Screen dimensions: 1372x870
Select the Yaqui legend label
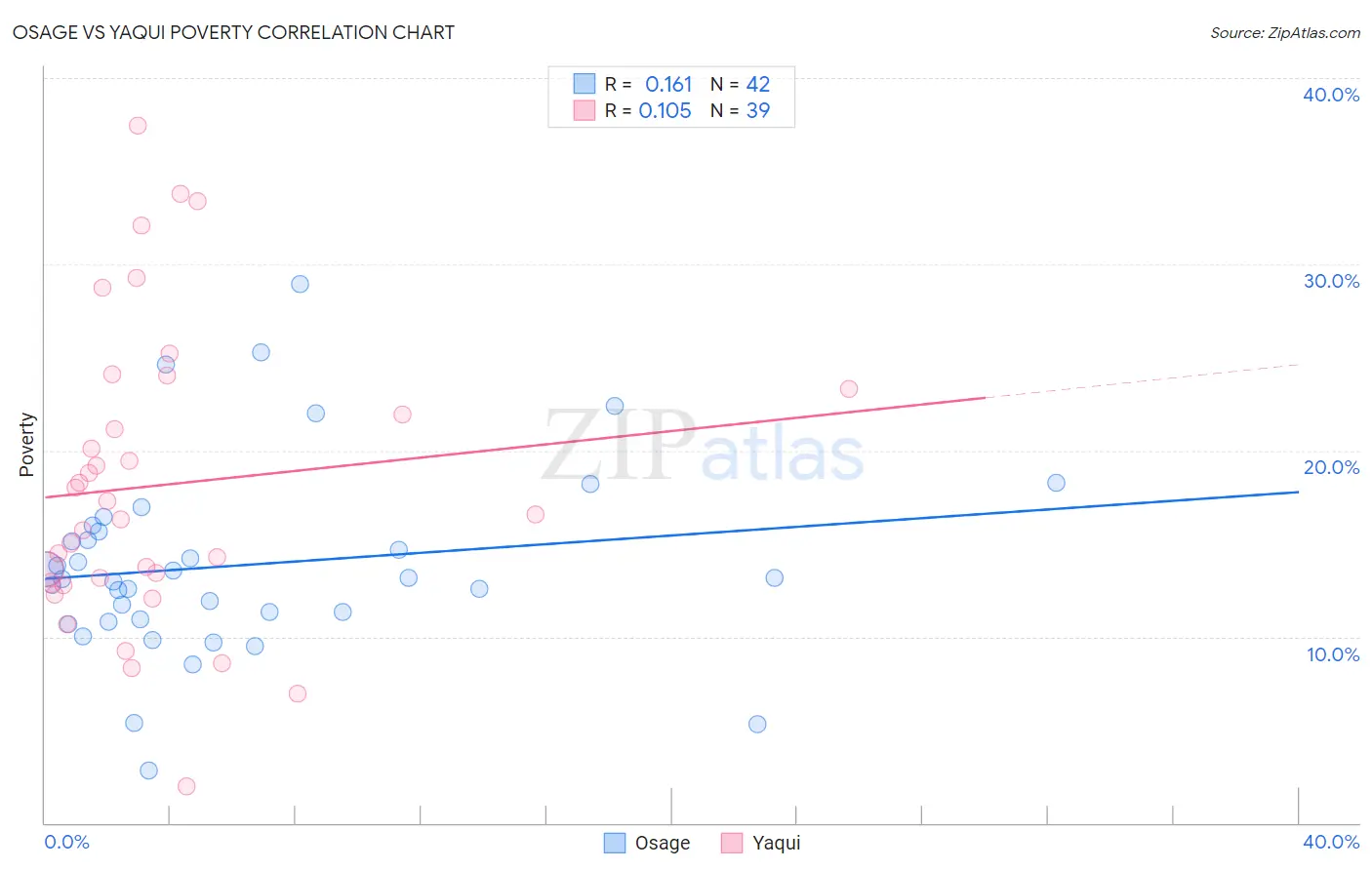(777, 843)
